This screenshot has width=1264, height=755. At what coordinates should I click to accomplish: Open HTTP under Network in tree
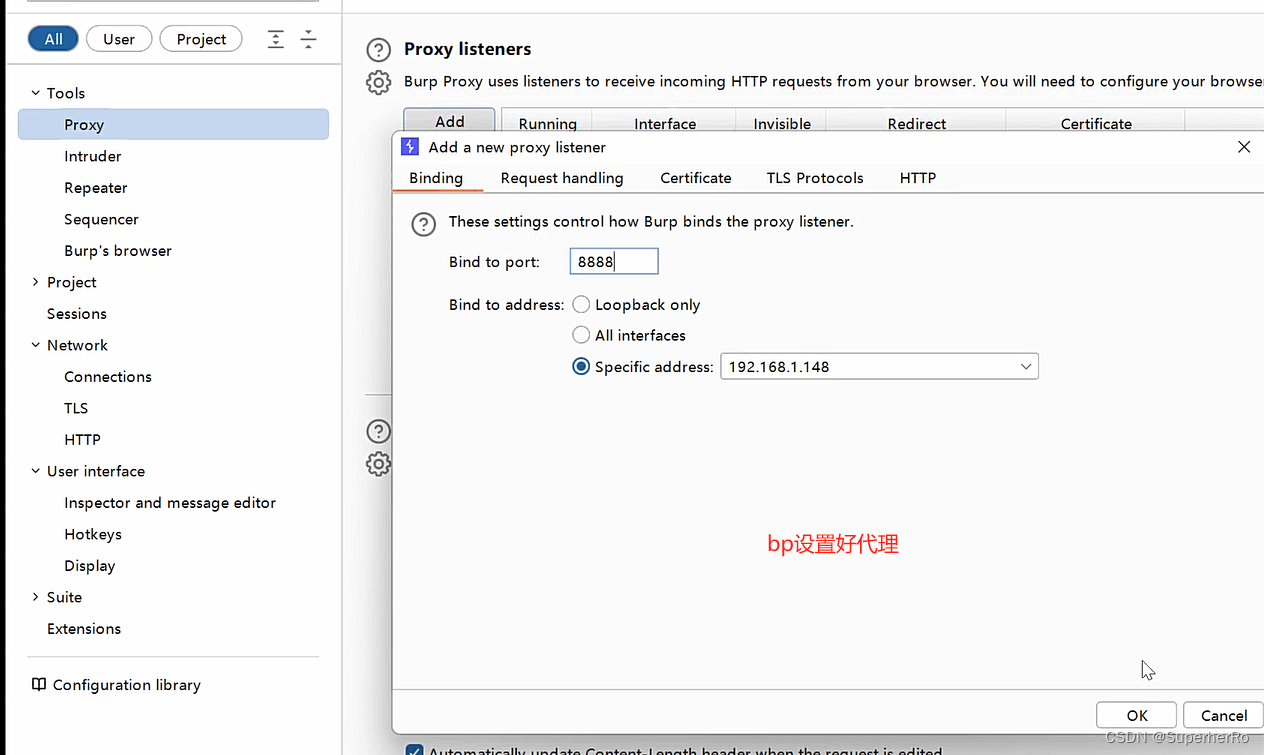coord(82,440)
